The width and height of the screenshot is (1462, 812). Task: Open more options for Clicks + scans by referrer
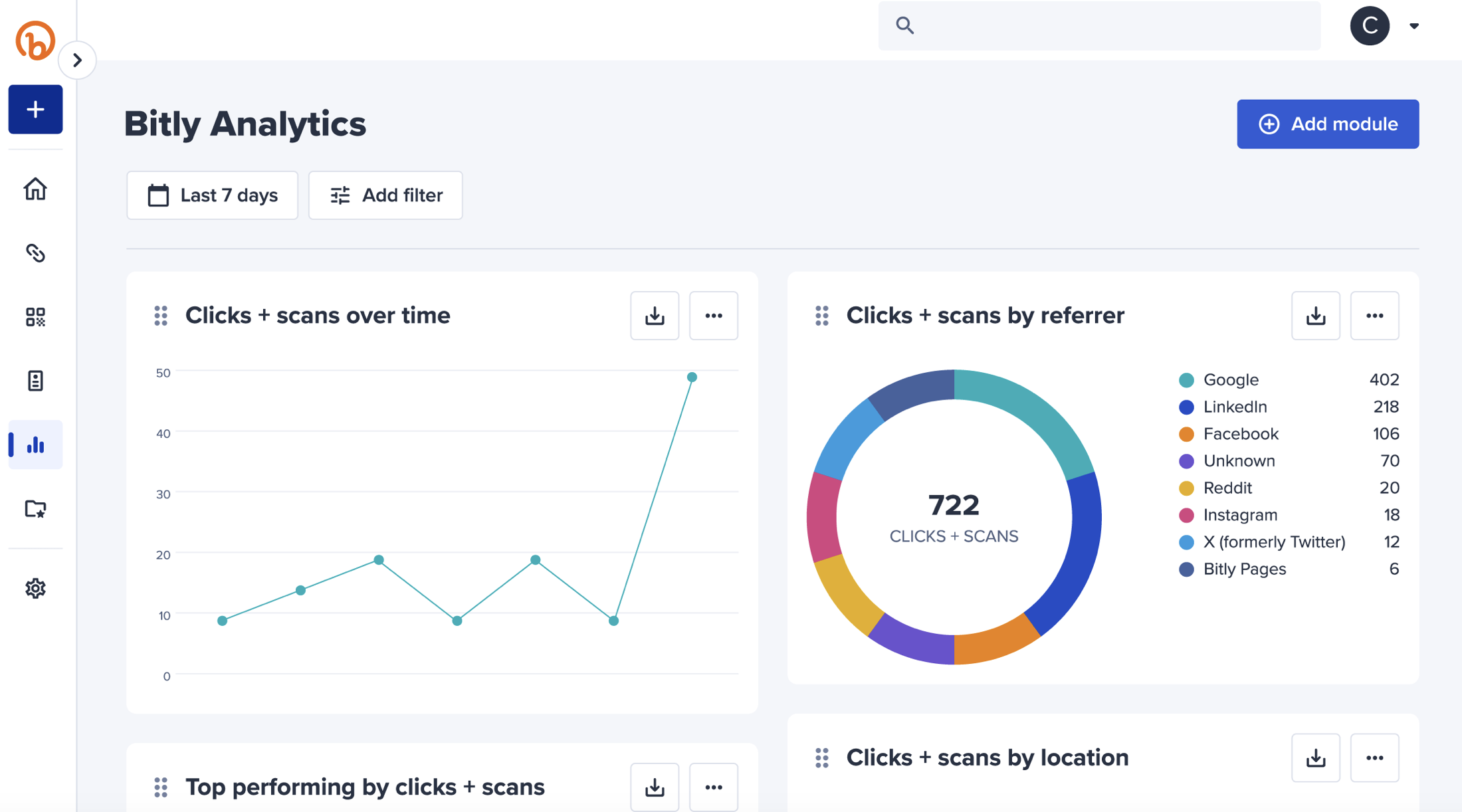pyautogui.click(x=1375, y=316)
